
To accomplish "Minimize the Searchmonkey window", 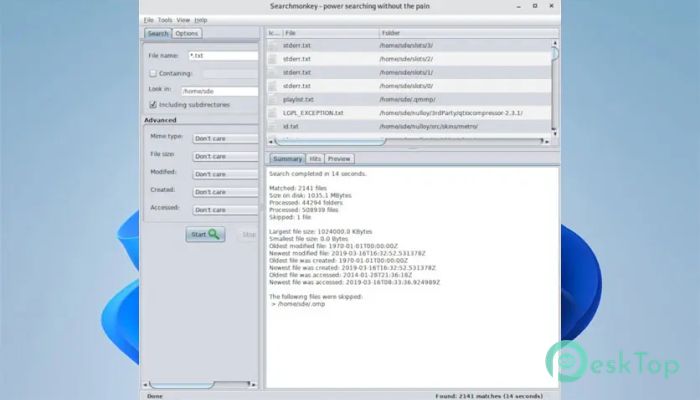I will point(519,6).
